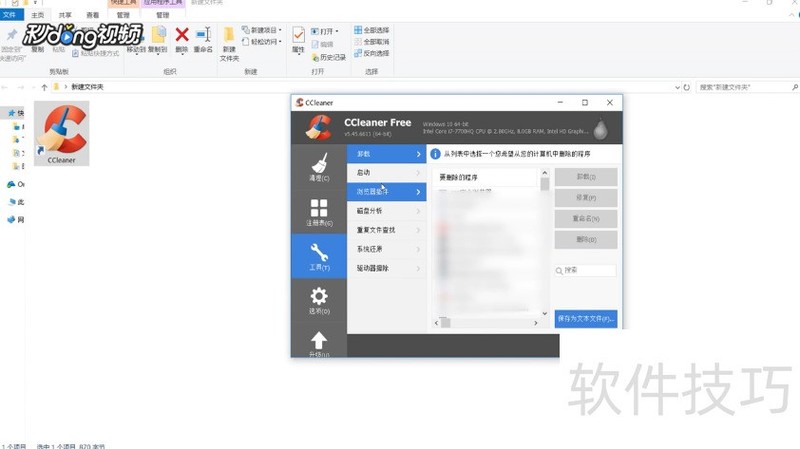Select Drive Wiper (驱动器擦除) in Tools submenu
800x449 pixels.
pyautogui.click(x=387, y=268)
